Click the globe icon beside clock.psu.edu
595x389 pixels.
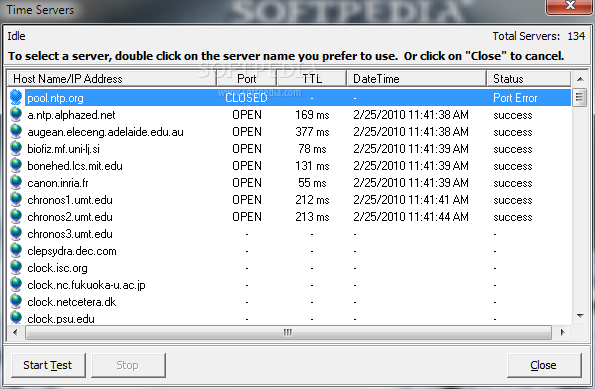(16, 317)
